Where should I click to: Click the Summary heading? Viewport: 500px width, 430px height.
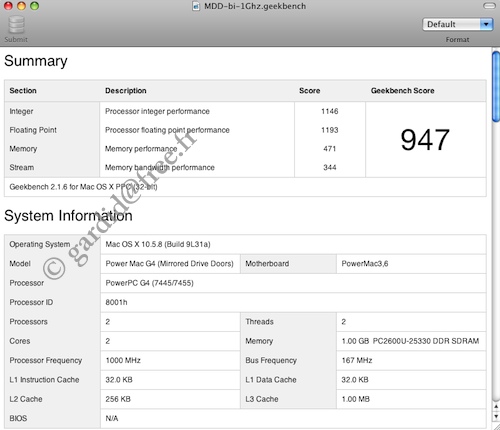36,61
